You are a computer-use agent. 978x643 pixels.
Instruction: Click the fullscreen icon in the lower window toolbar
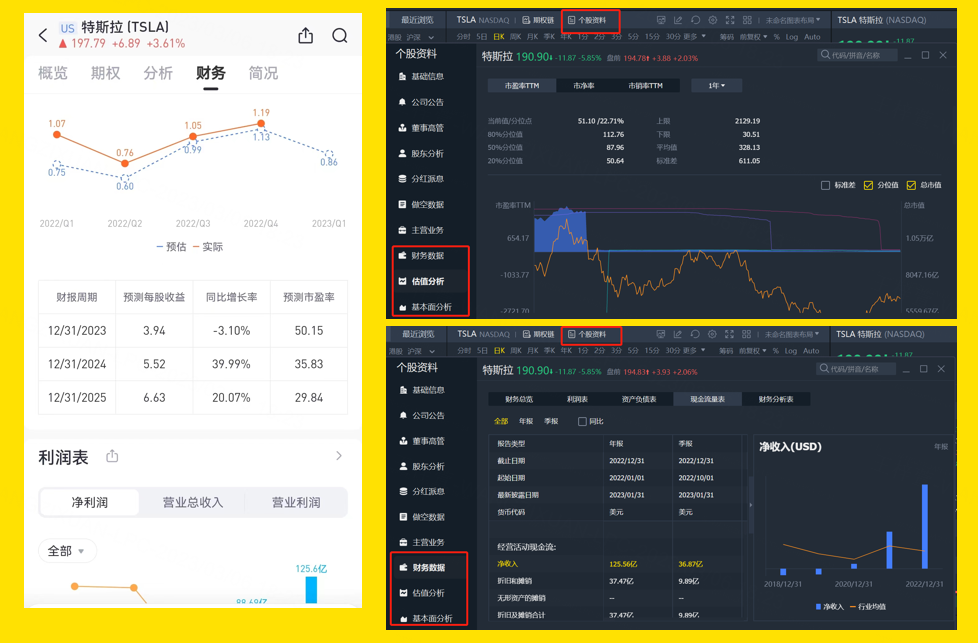pos(729,334)
